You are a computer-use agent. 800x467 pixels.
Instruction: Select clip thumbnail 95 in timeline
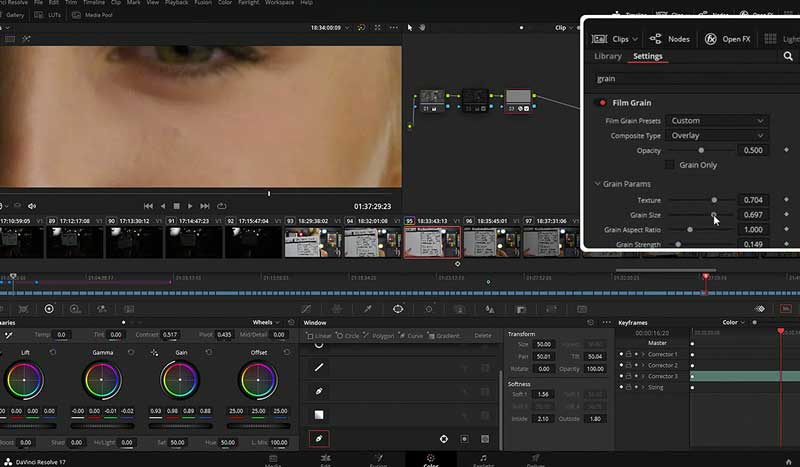tap(432, 242)
